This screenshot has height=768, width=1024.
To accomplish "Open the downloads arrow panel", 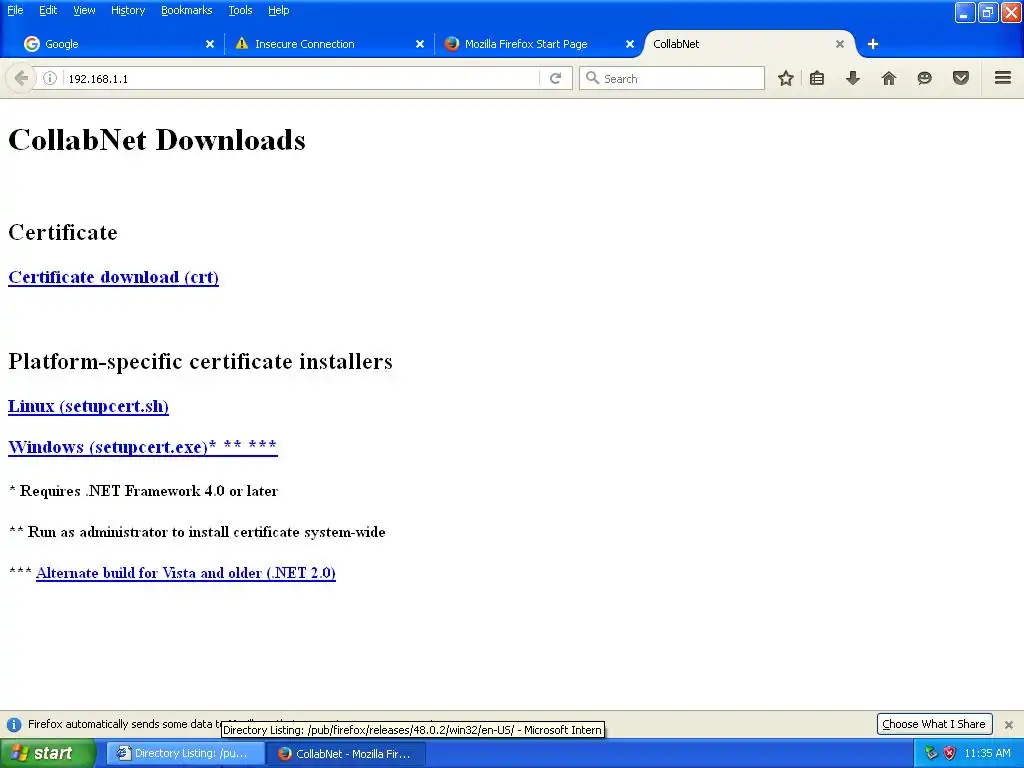I will click(x=853, y=78).
